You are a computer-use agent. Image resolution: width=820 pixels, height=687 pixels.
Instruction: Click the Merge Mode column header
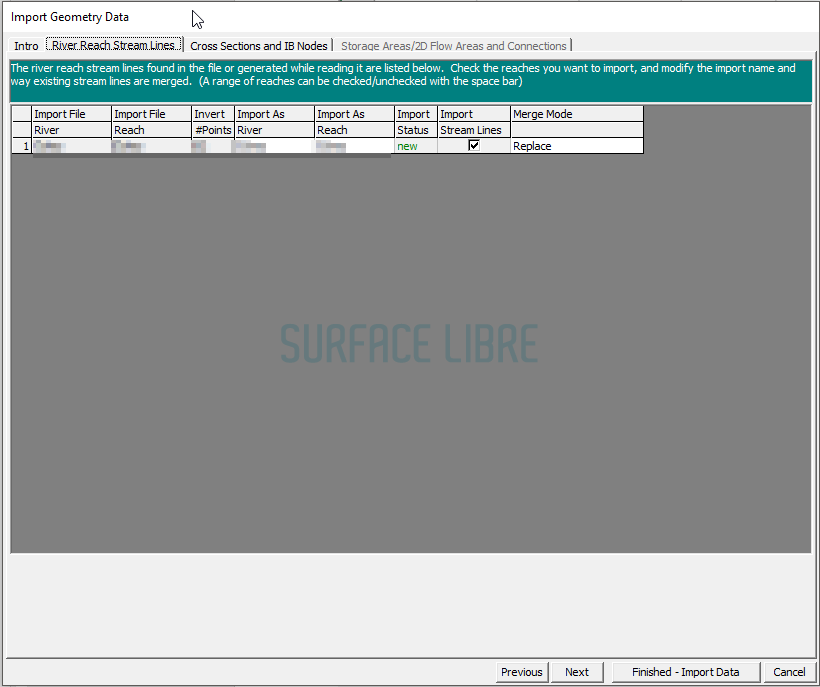coord(576,114)
